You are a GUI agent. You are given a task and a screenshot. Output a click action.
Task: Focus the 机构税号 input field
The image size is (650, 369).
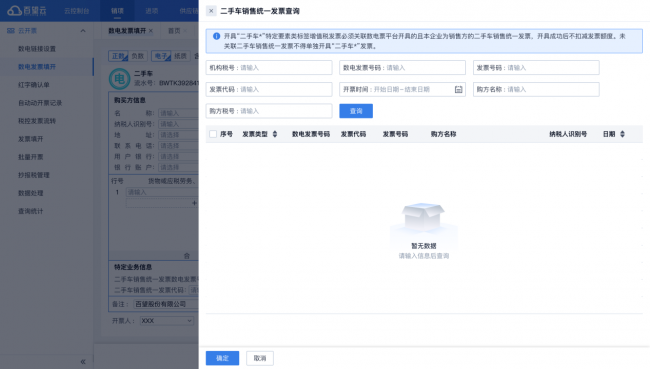269,68
